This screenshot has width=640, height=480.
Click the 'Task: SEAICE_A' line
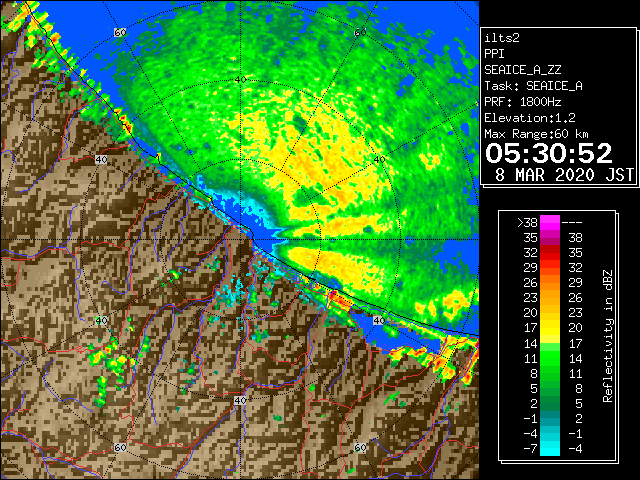(x=533, y=86)
